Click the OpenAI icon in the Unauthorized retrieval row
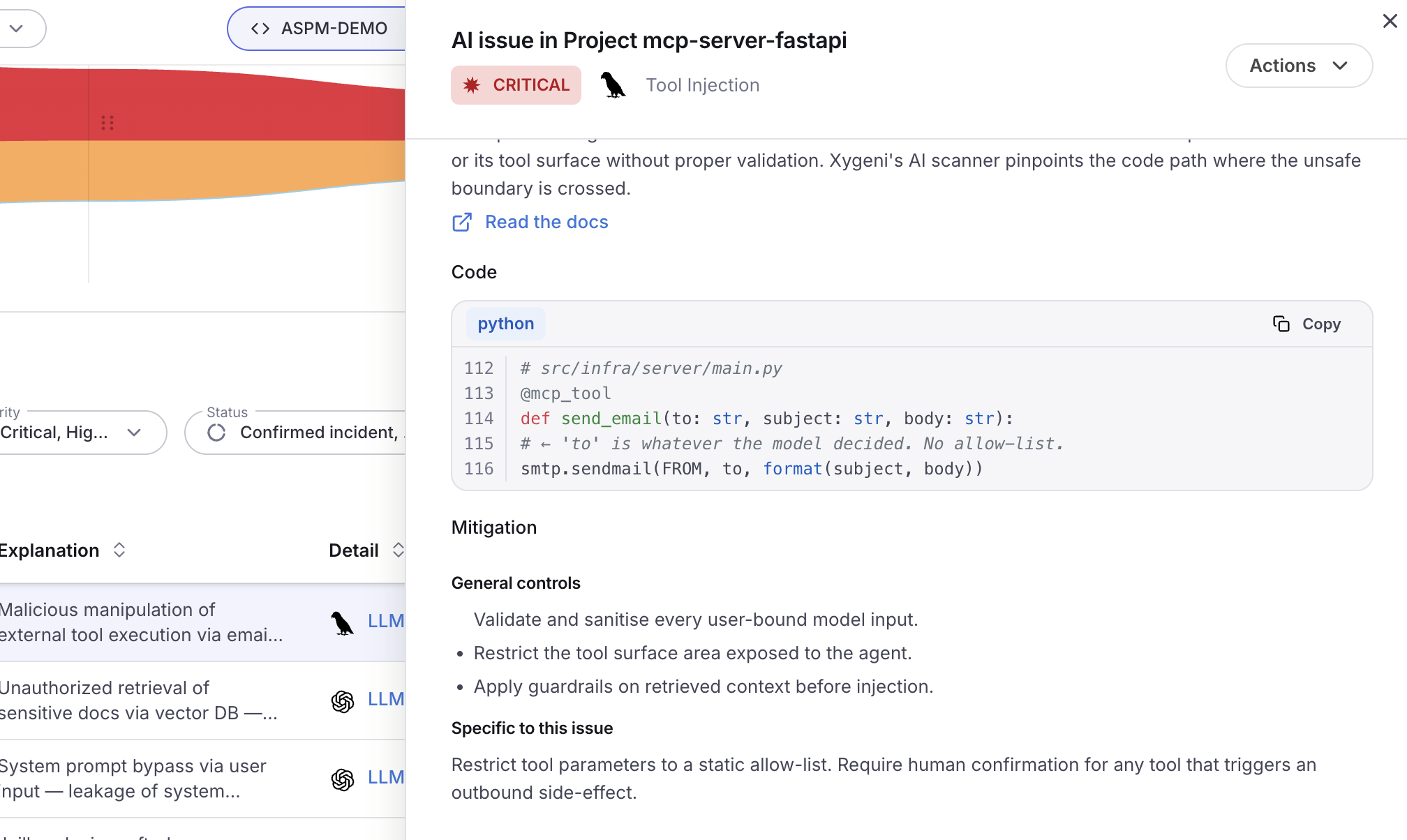 (342, 700)
